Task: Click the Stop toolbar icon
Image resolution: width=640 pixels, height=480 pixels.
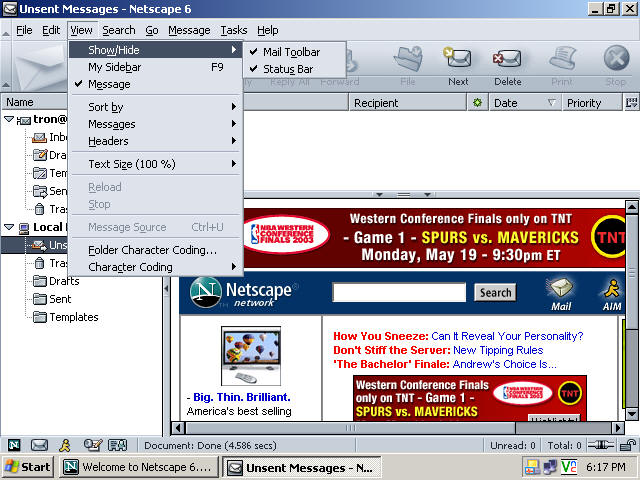Action: 616,66
